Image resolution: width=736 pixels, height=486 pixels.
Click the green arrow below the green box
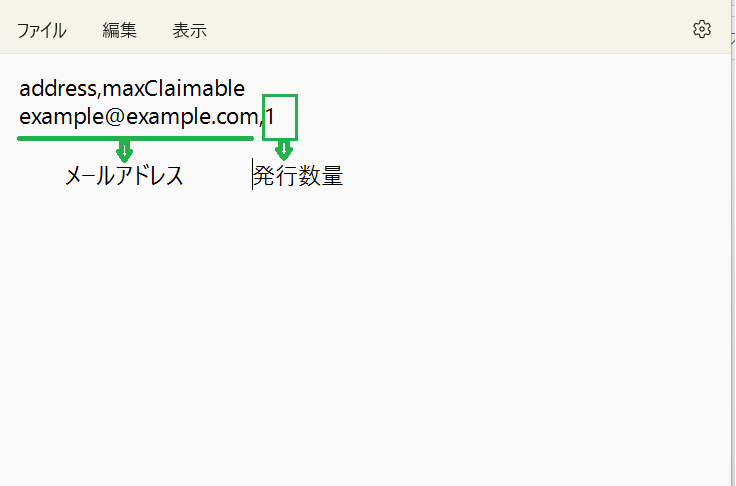pyautogui.click(x=284, y=150)
